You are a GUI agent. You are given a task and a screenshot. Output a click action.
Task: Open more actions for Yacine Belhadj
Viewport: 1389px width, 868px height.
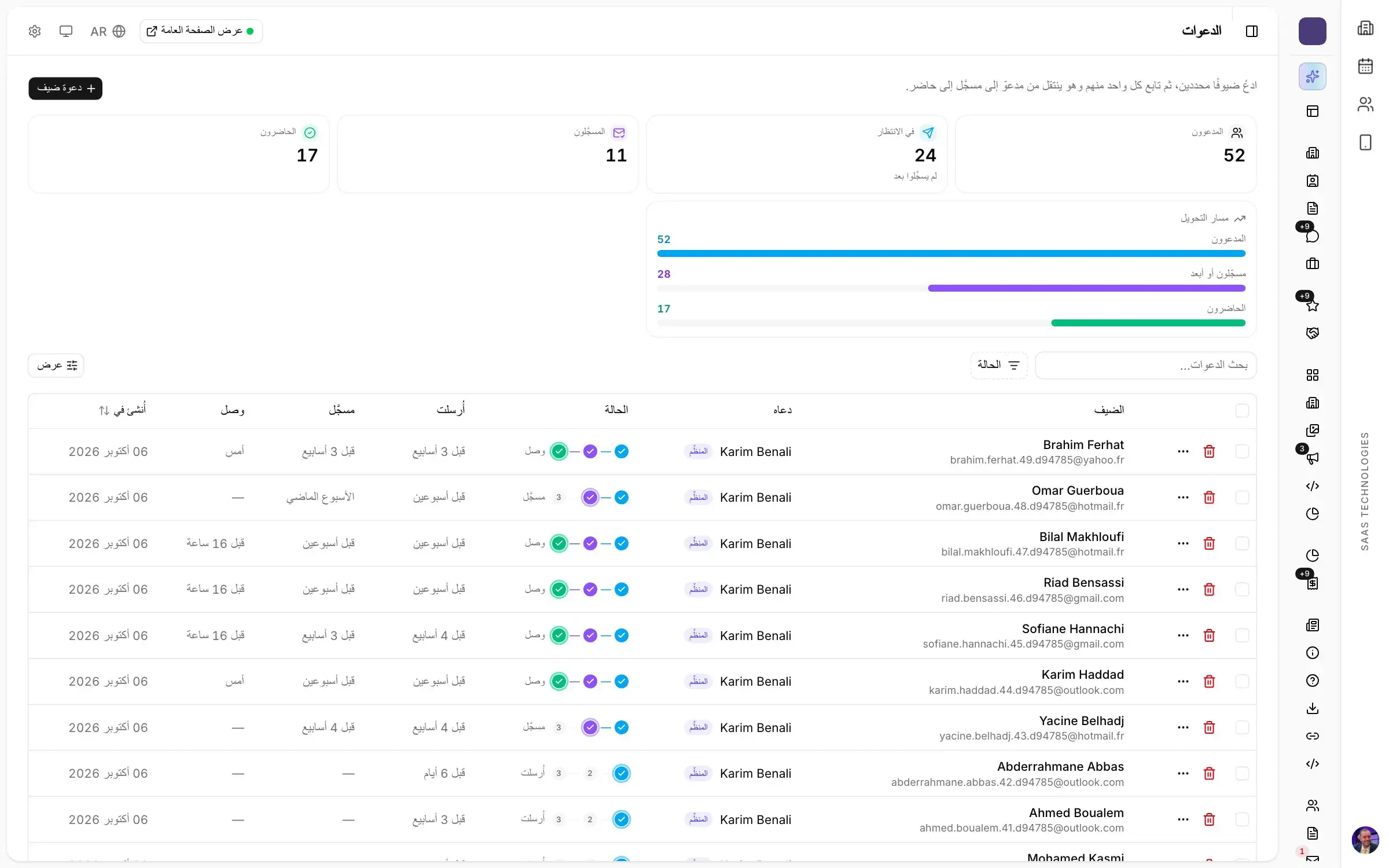1183,727
